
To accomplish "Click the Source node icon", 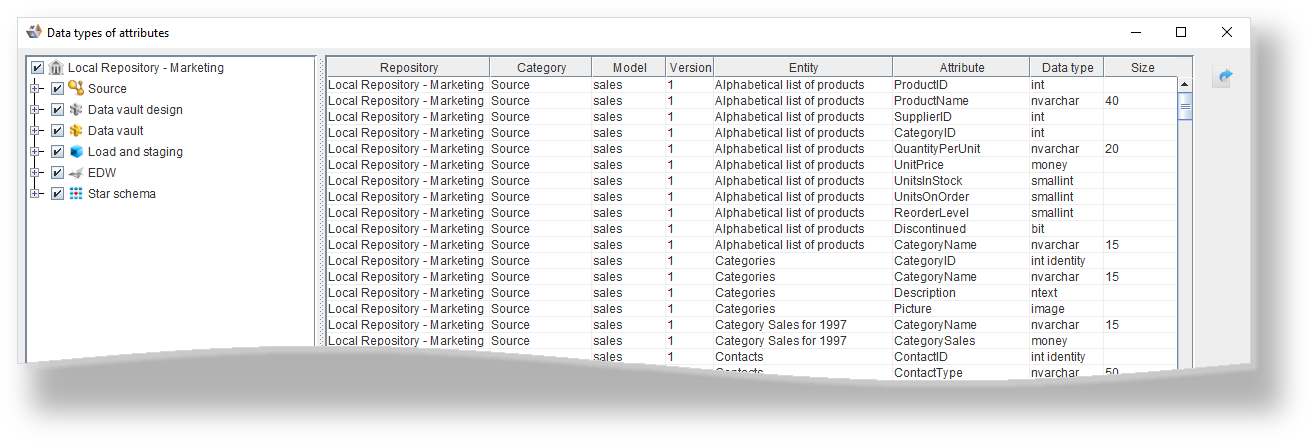I will coord(76,89).
